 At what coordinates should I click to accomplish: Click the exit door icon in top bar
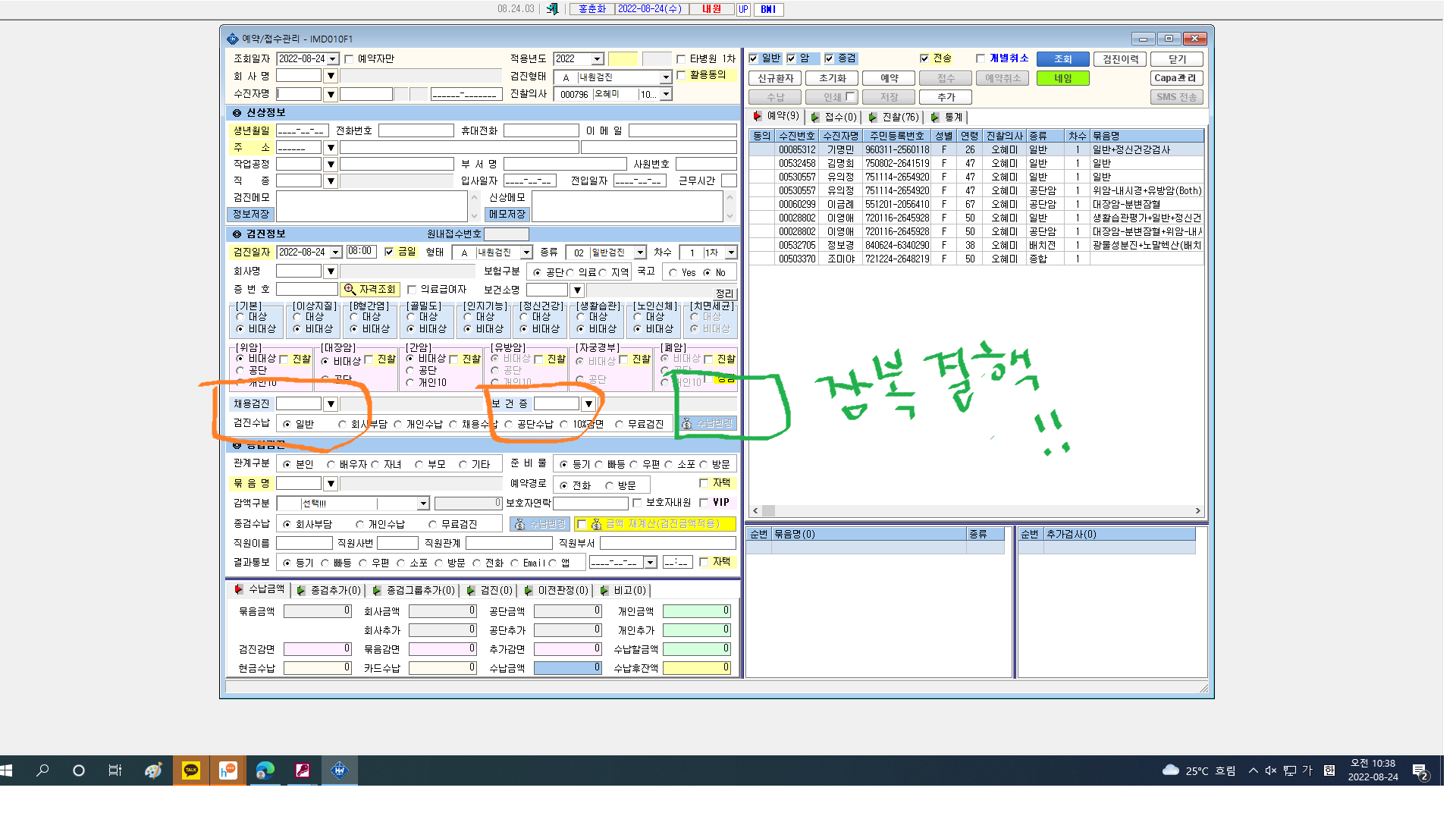point(552,8)
